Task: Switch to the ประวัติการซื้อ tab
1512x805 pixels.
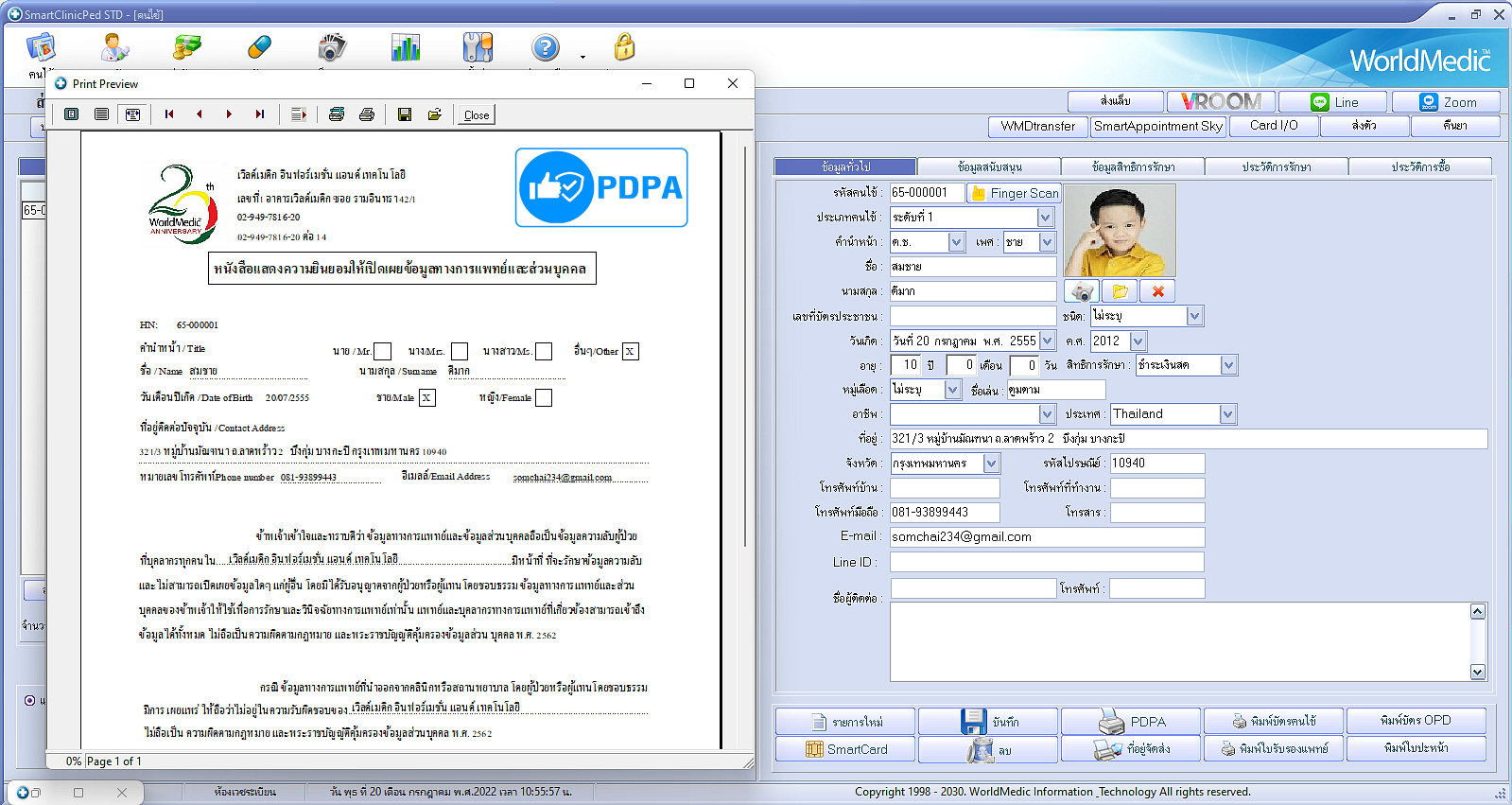Action: point(1420,166)
